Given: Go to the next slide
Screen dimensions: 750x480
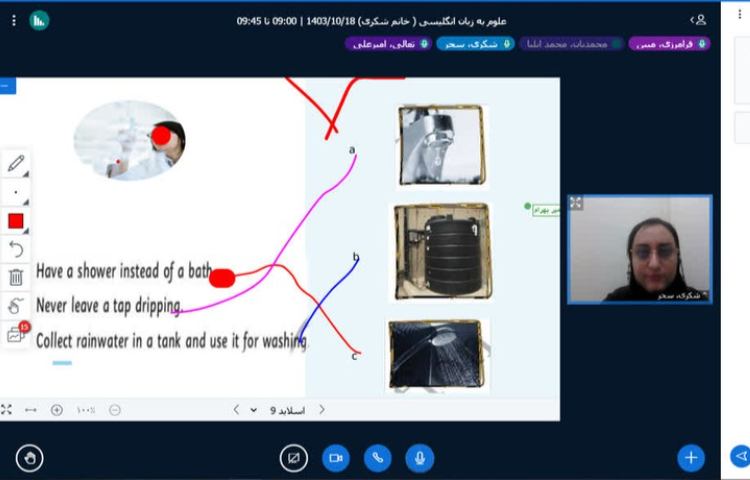Looking at the screenshot, I should coord(322,410).
